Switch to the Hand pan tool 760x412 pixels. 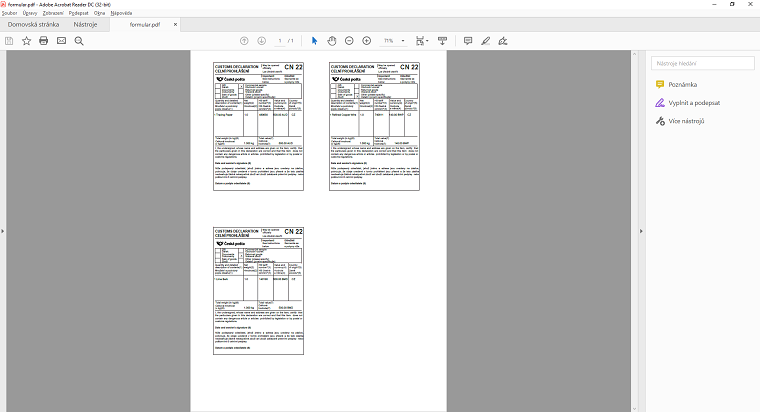tap(332, 41)
